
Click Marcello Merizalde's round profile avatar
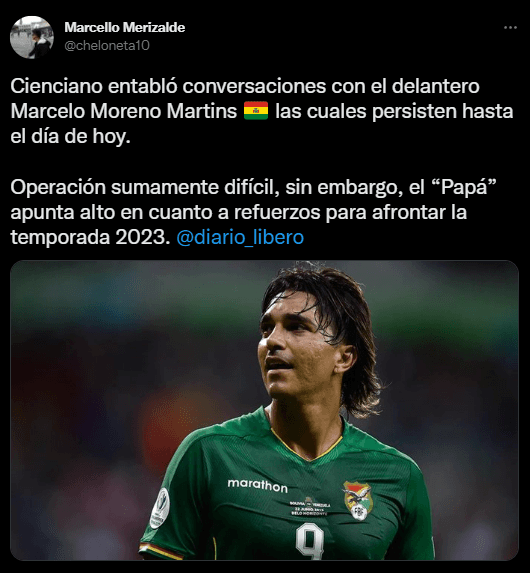(x=32, y=37)
